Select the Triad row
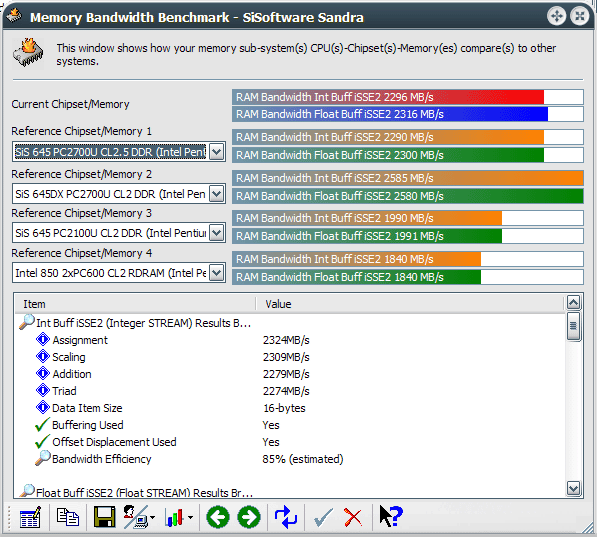This screenshot has width=597, height=537. [x=290, y=391]
